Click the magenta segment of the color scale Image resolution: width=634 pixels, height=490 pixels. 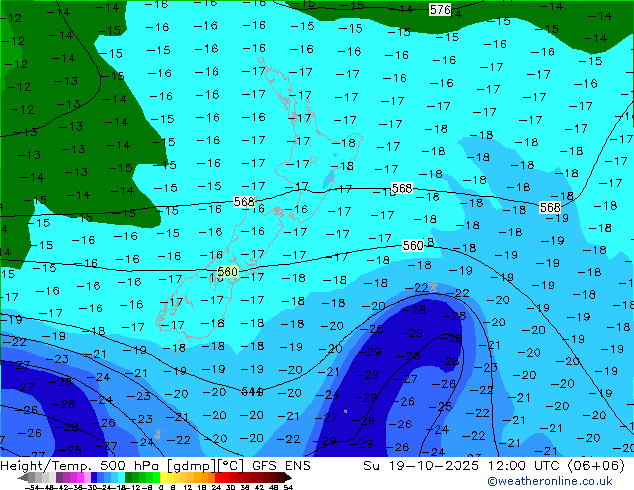pos(80,477)
